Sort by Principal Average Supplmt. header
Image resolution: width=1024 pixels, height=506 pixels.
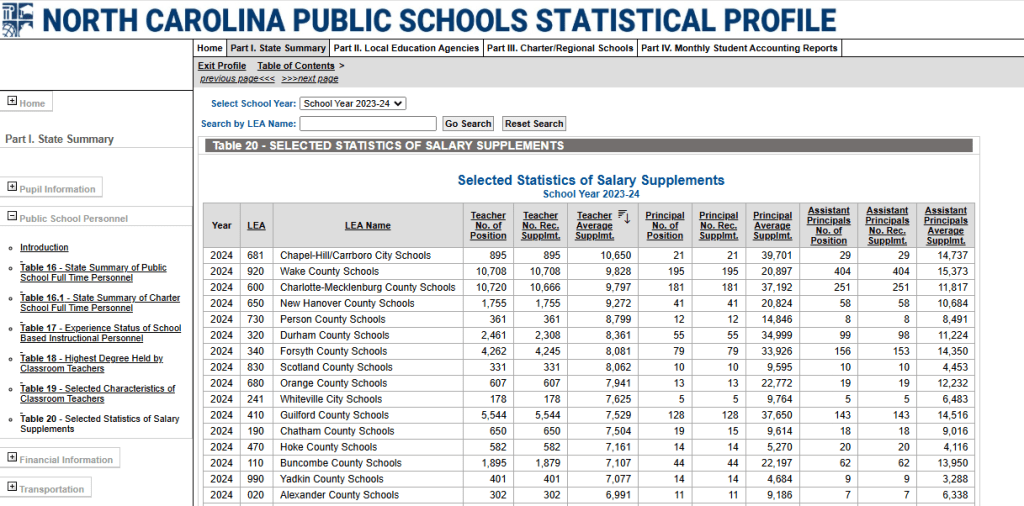(x=772, y=226)
